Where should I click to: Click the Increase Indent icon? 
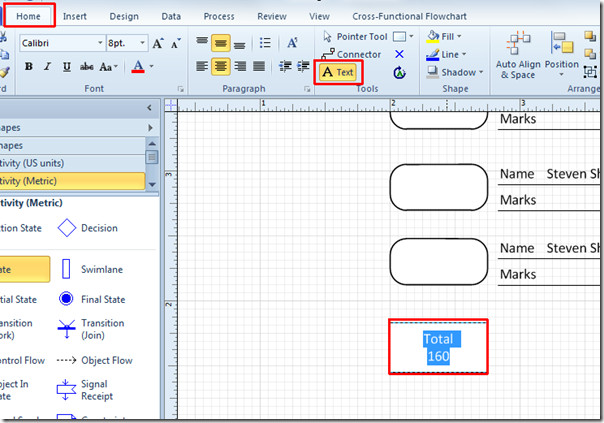click(304, 66)
